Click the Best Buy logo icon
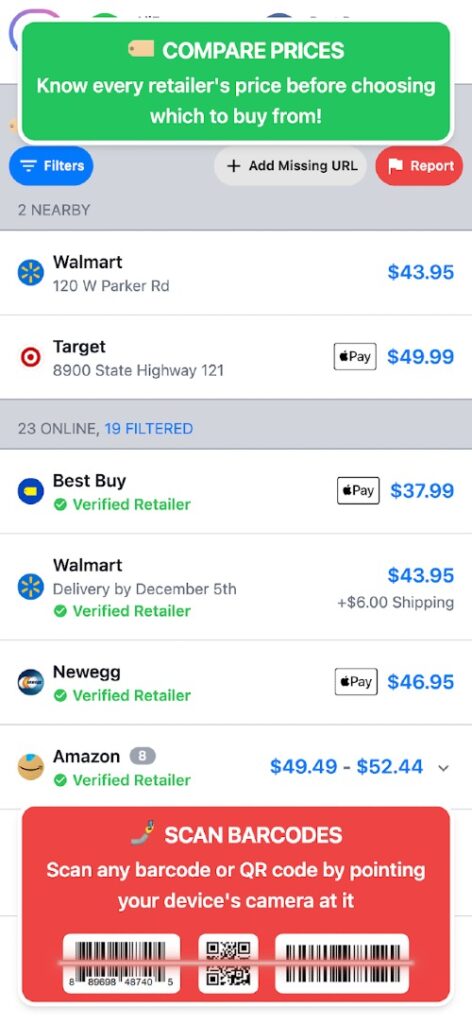This screenshot has height=1024, width=472. (x=31, y=491)
